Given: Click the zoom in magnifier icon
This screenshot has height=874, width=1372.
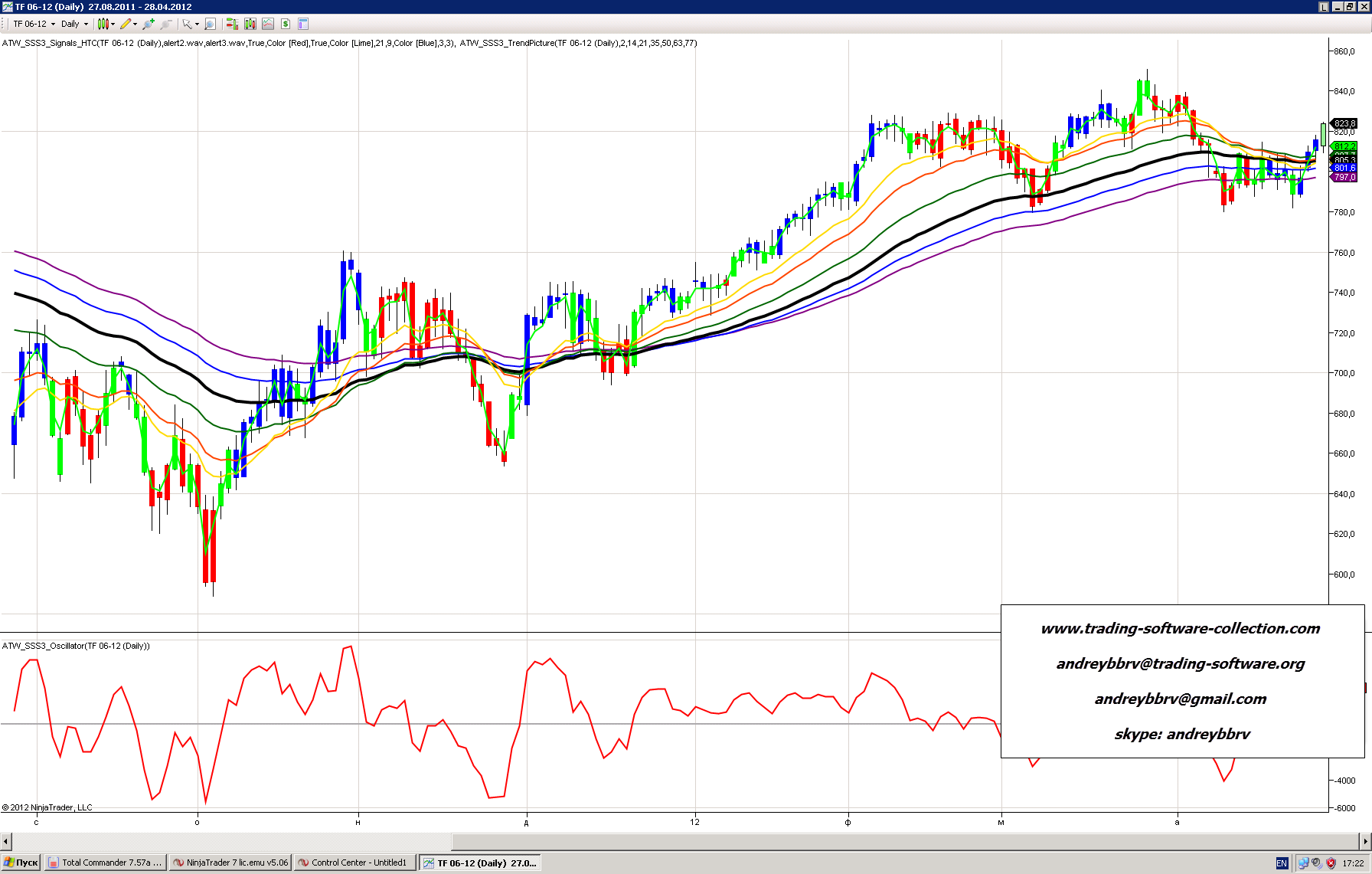Looking at the screenshot, I should pyautogui.click(x=148, y=25).
